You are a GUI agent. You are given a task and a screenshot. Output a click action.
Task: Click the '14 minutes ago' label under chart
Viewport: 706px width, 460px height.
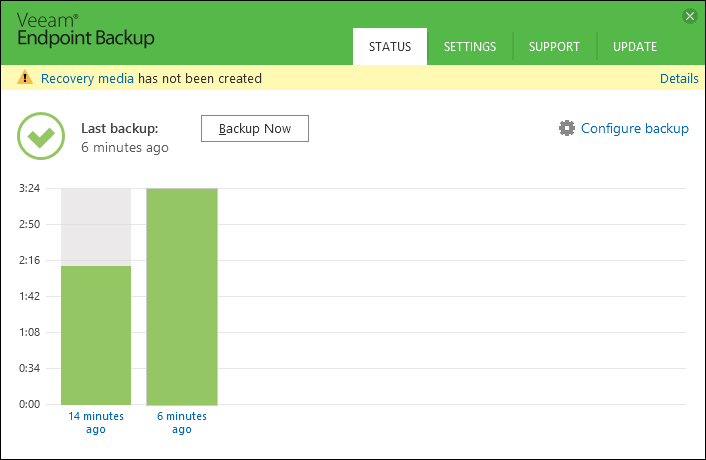tap(96, 422)
